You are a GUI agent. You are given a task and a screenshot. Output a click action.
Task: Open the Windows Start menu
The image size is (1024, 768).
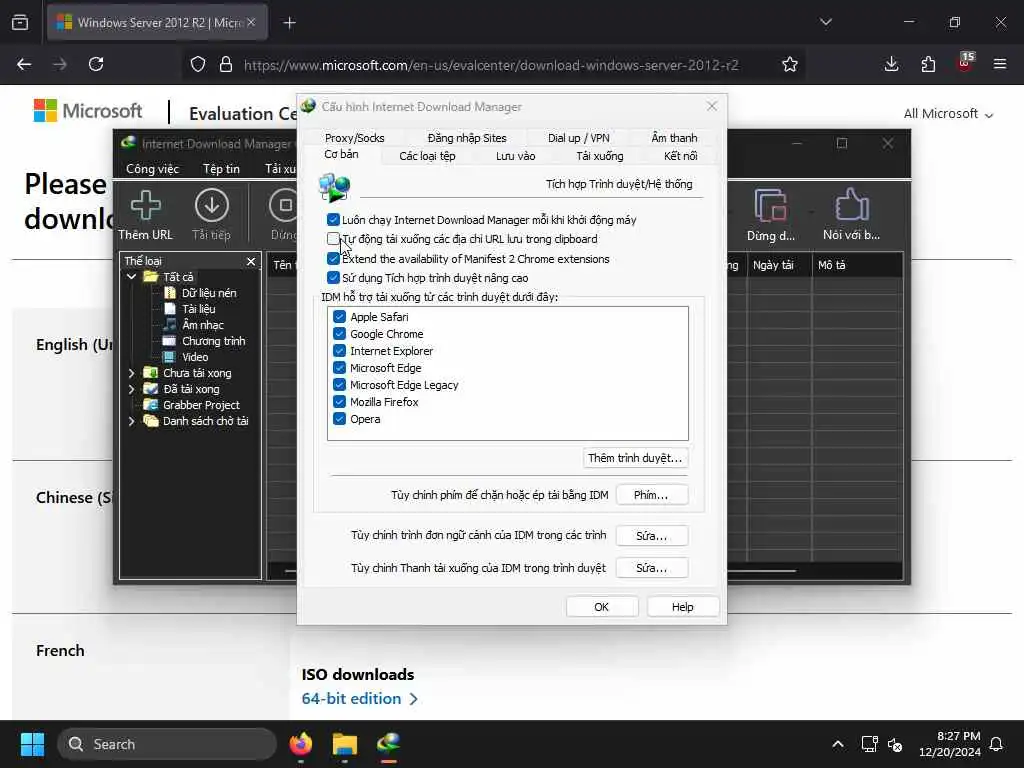pyautogui.click(x=32, y=744)
